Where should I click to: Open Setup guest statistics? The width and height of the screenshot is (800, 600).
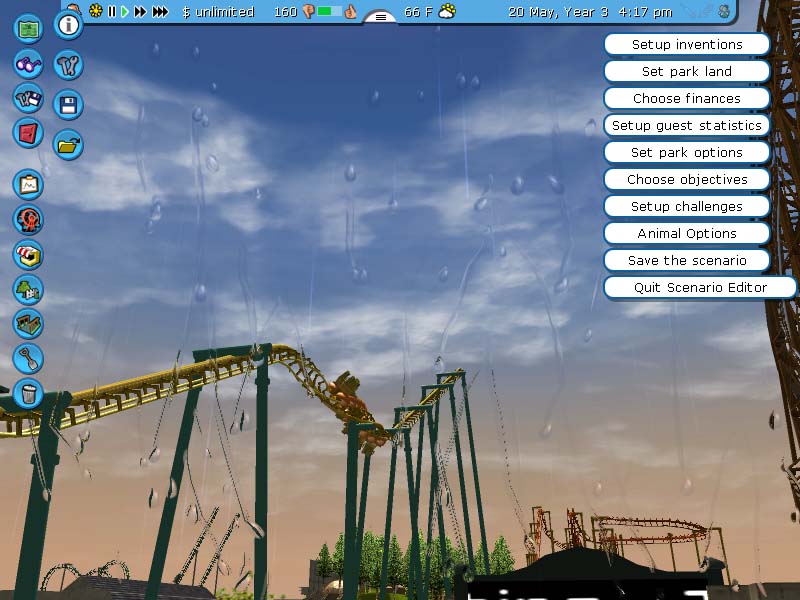(687, 126)
